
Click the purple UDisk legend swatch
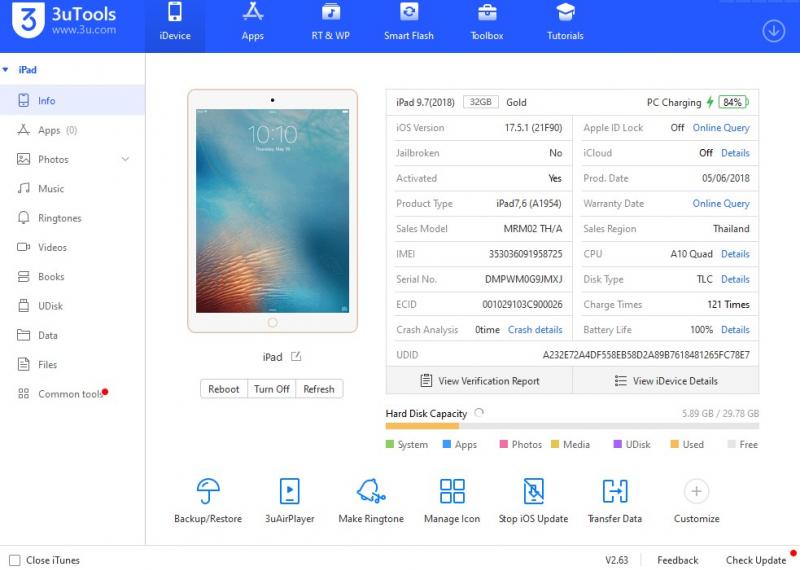[617, 444]
